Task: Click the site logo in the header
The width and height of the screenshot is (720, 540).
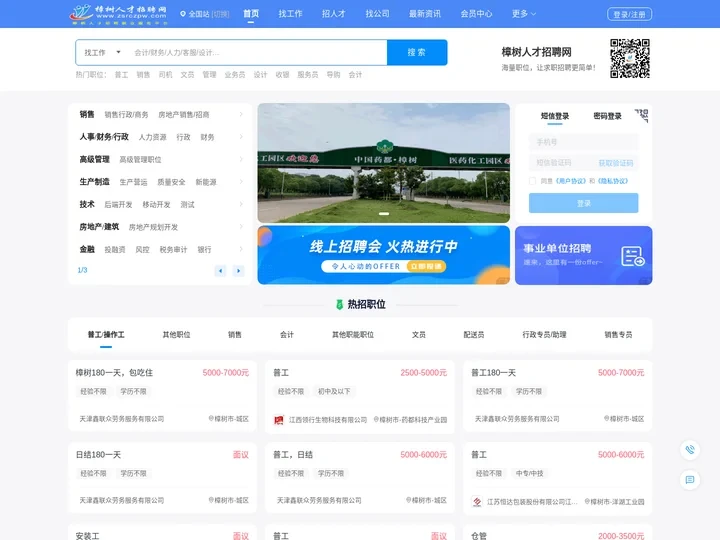Action: pos(118,14)
